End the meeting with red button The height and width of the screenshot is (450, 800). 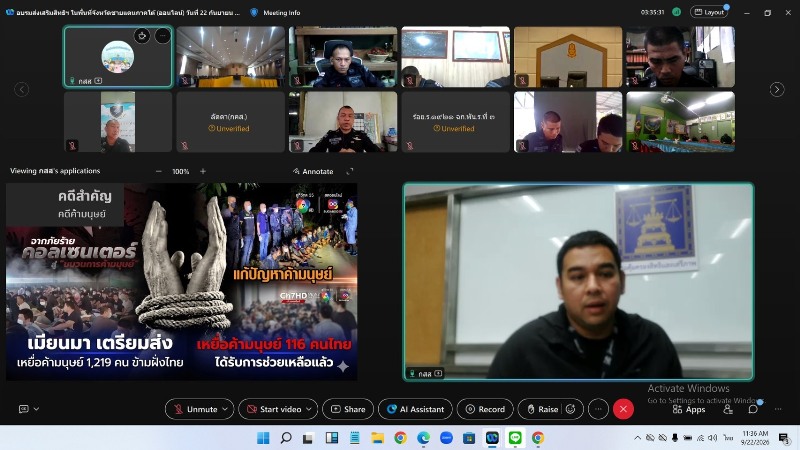click(x=623, y=409)
